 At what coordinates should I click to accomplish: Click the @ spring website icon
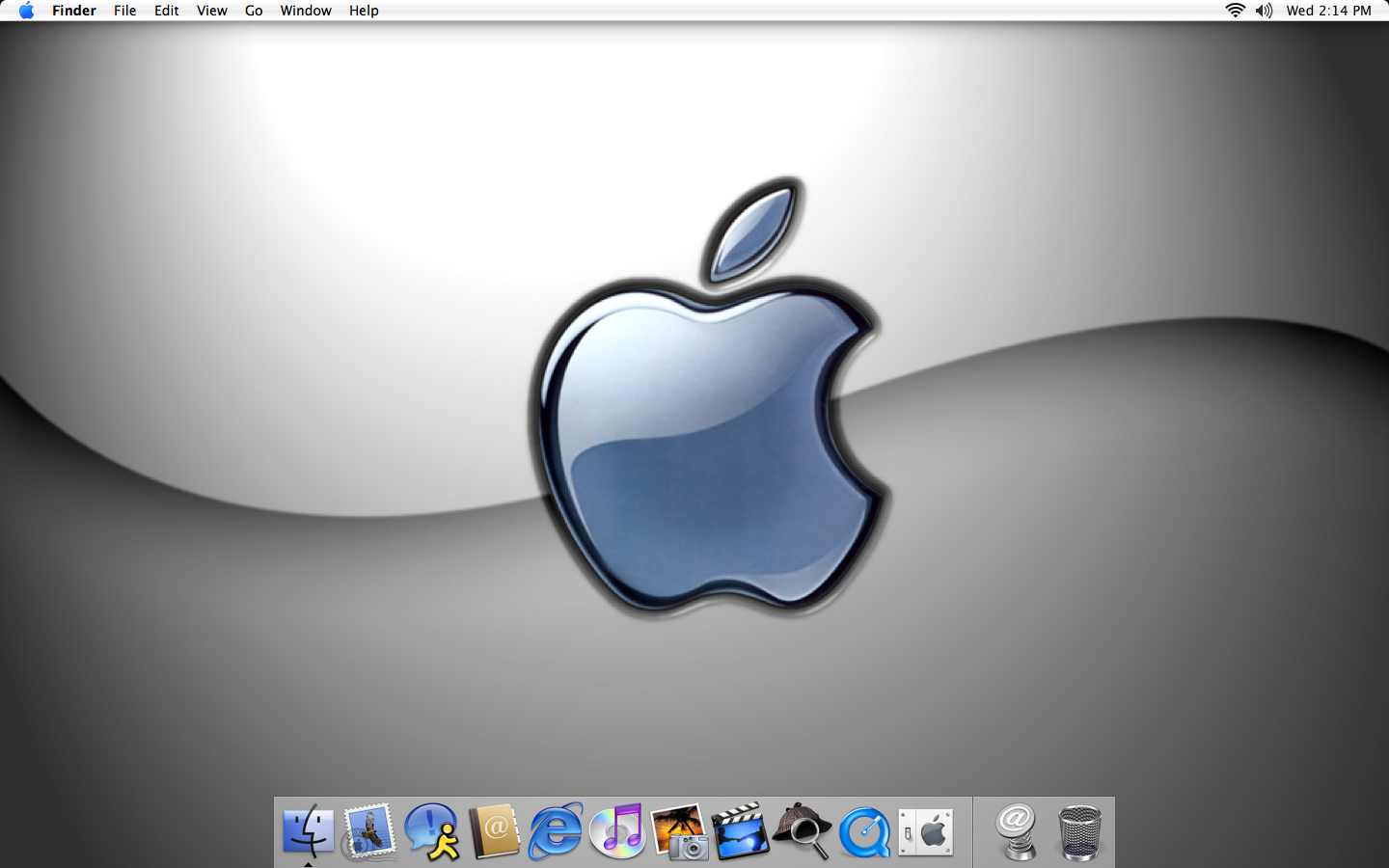(x=1017, y=831)
